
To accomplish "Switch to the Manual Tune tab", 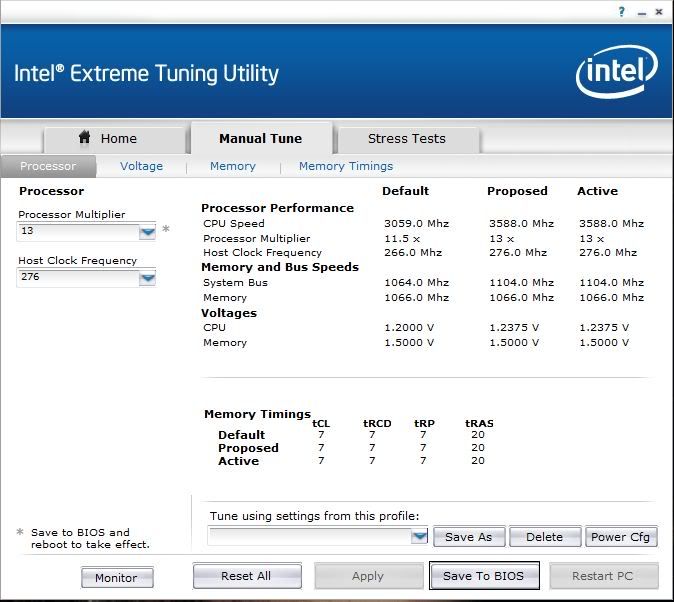I will click(x=261, y=138).
